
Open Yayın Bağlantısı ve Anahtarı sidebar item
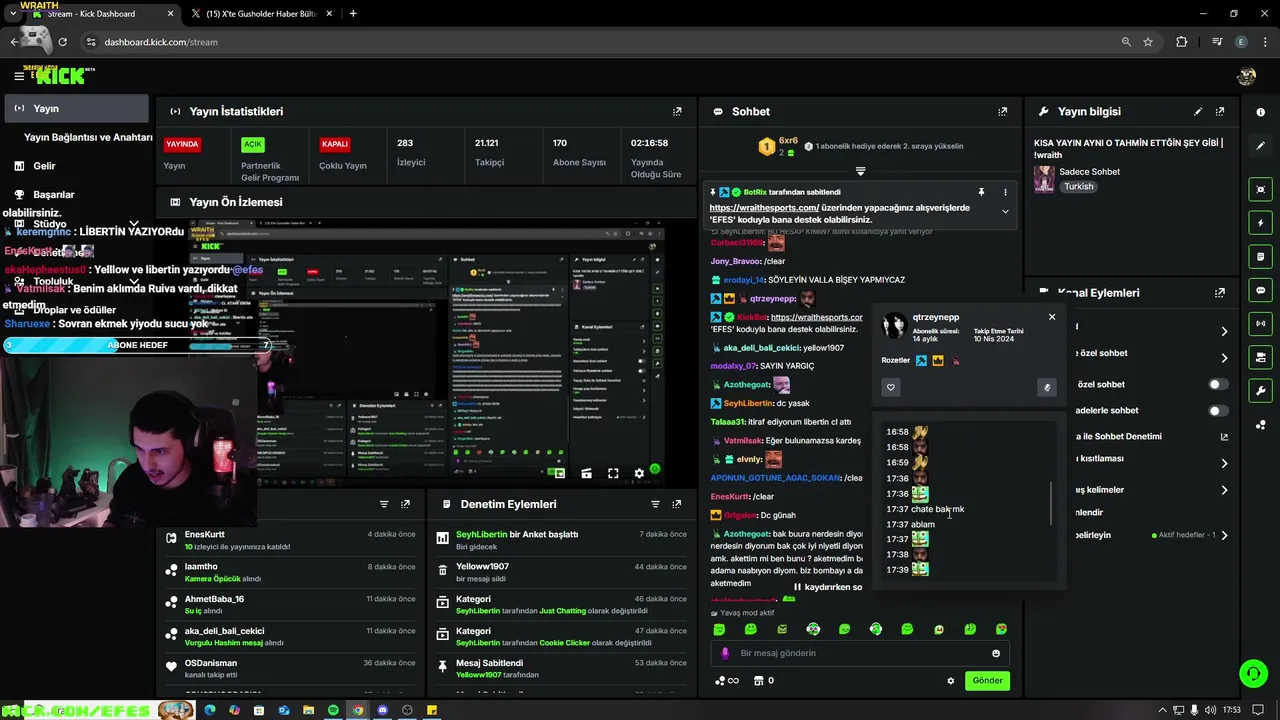tap(88, 137)
